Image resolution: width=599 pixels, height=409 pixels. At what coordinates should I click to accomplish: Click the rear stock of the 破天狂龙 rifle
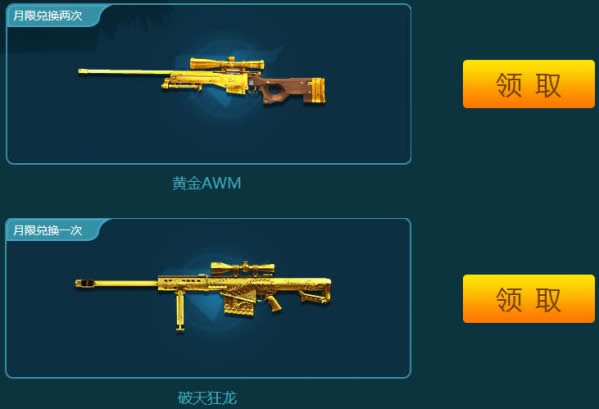click(x=314, y=291)
